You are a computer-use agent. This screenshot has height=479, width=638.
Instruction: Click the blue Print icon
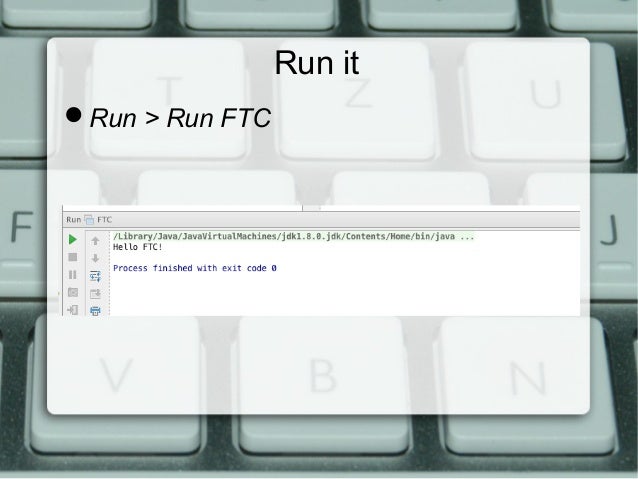(95, 311)
